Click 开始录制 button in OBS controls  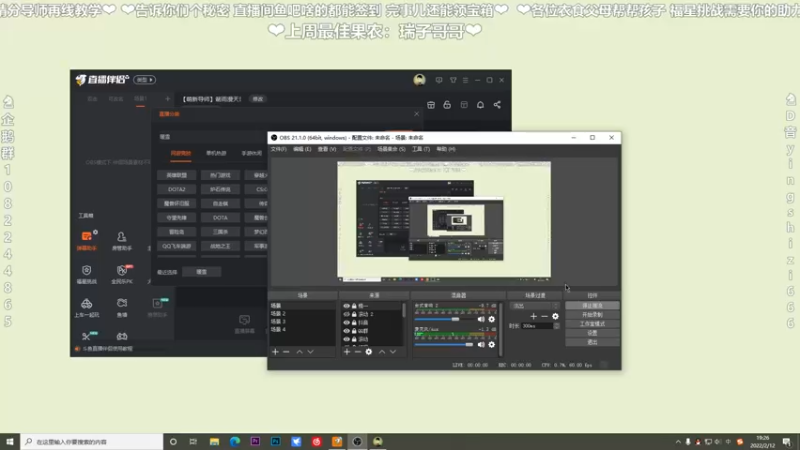pyautogui.click(x=592, y=315)
